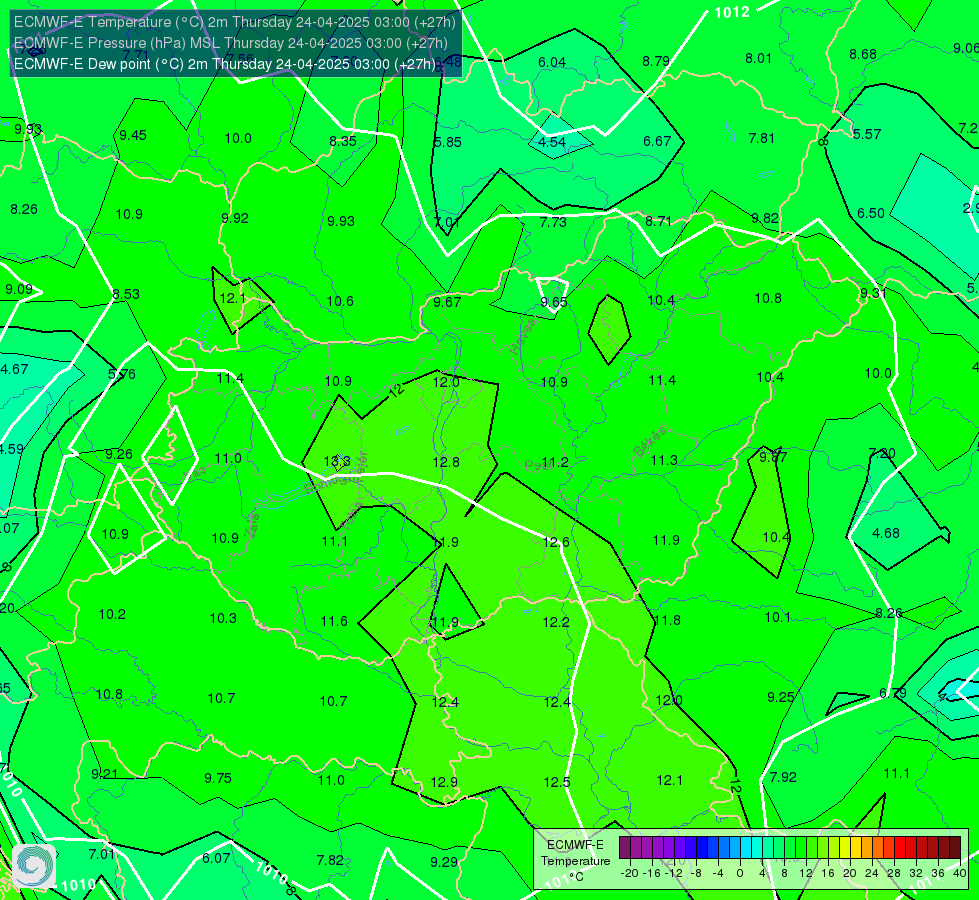Click the dark red swatch above 40 in the legend
The height and width of the screenshot is (900, 979).
click(955, 848)
